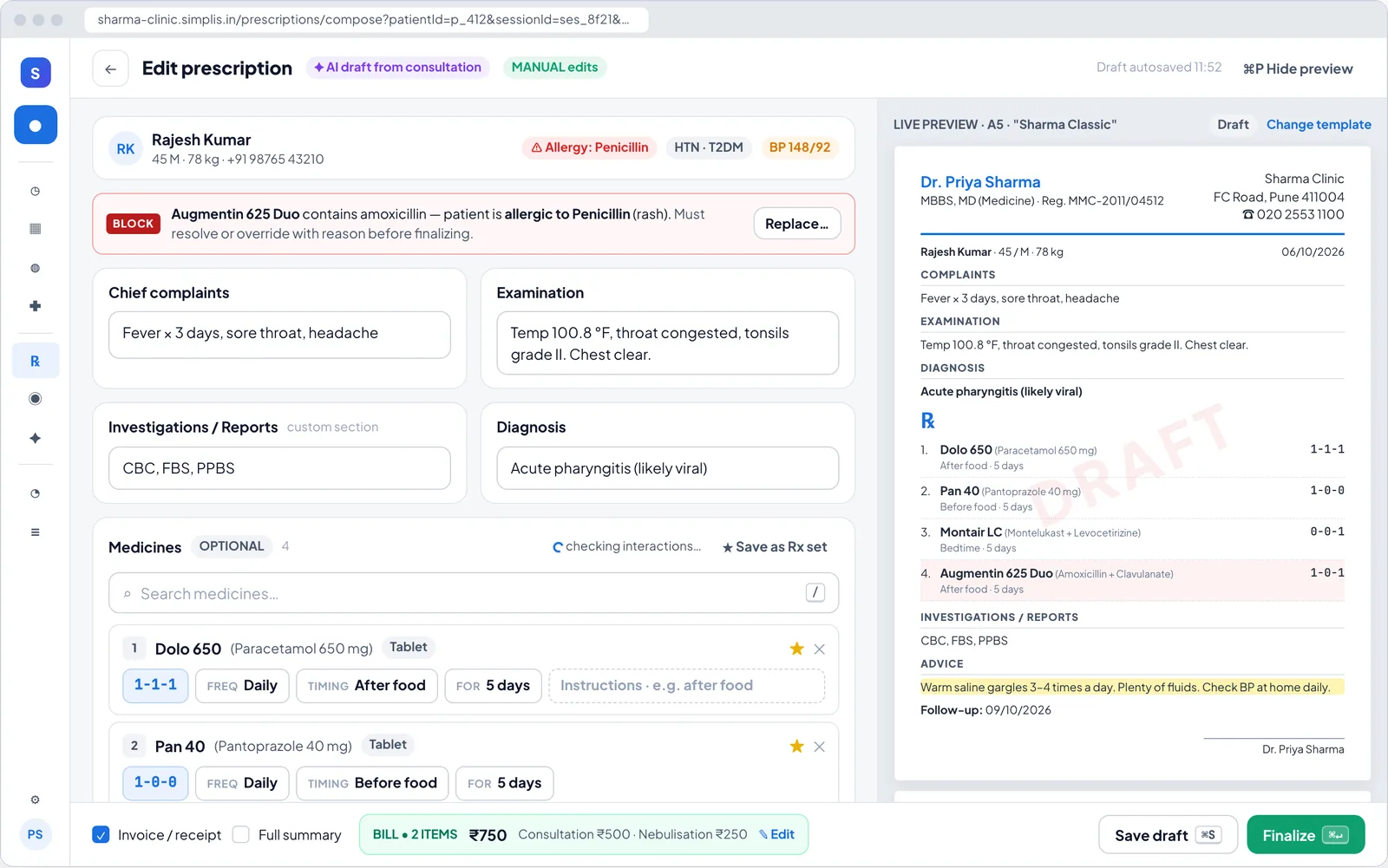The image size is (1388, 868).
Task: Click the sparkle star sidebar icon
Action: (36, 439)
